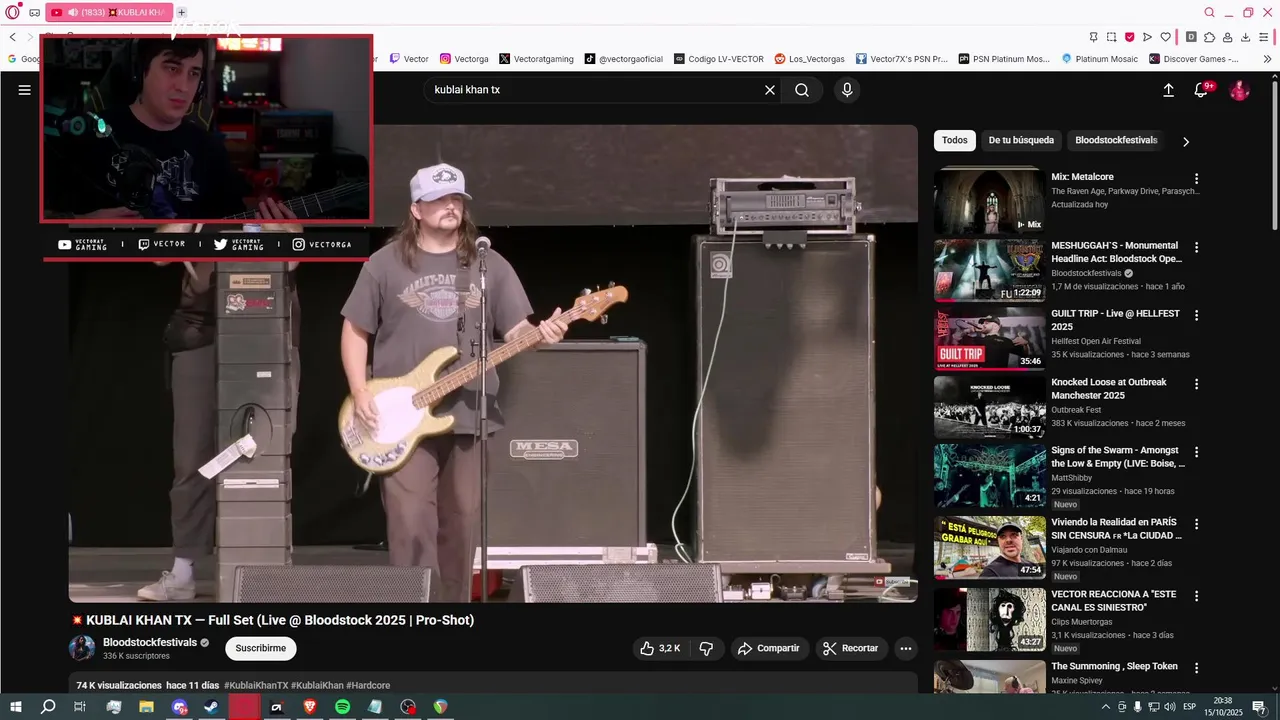This screenshot has width=1280, height=720.
Task: Go back with browser back arrow
Action: pos(12,37)
